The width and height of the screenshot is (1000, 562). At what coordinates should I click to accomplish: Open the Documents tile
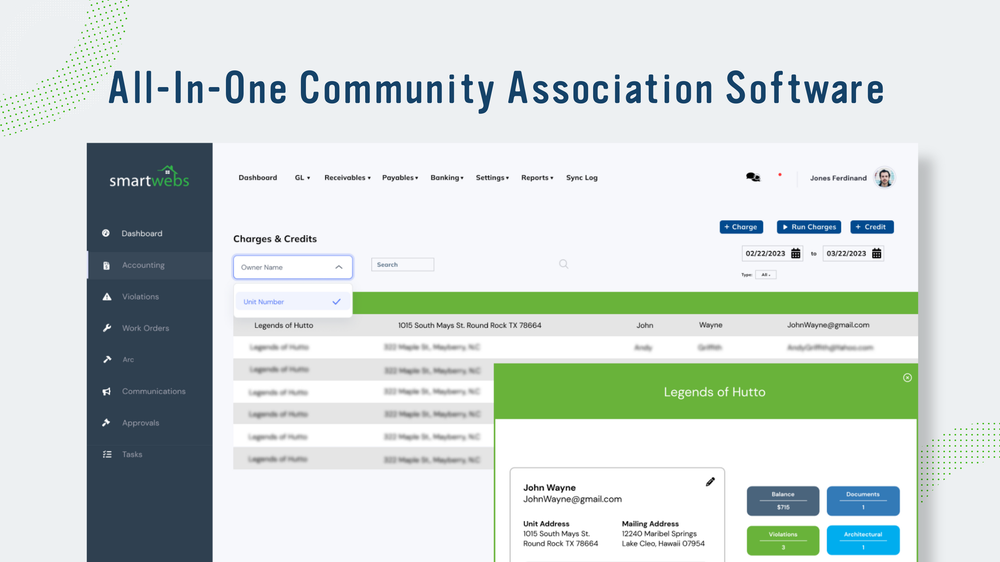863,501
